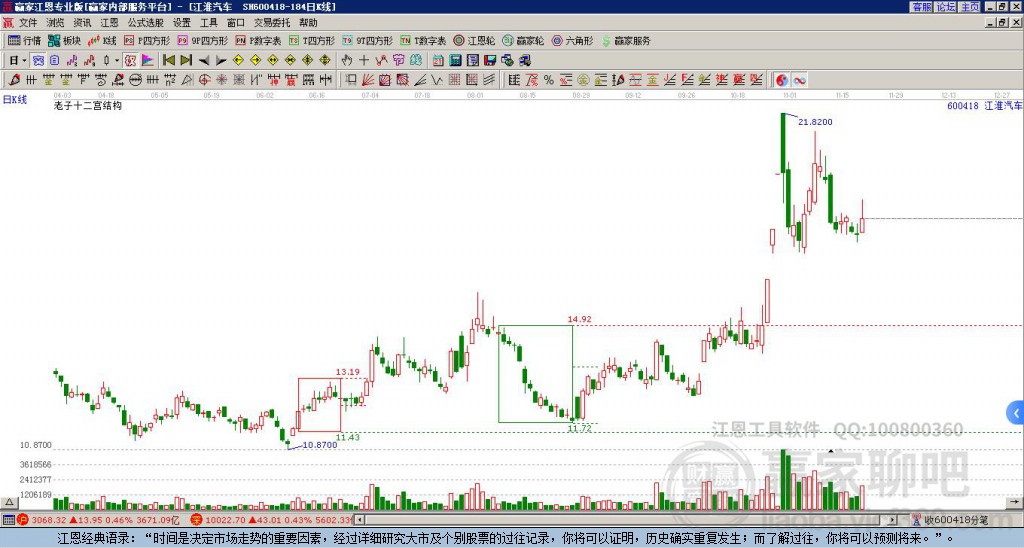The height and width of the screenshot is (548, 1024).
Task: Open the 帮助 menu
Action: click(x=308, y=23)
